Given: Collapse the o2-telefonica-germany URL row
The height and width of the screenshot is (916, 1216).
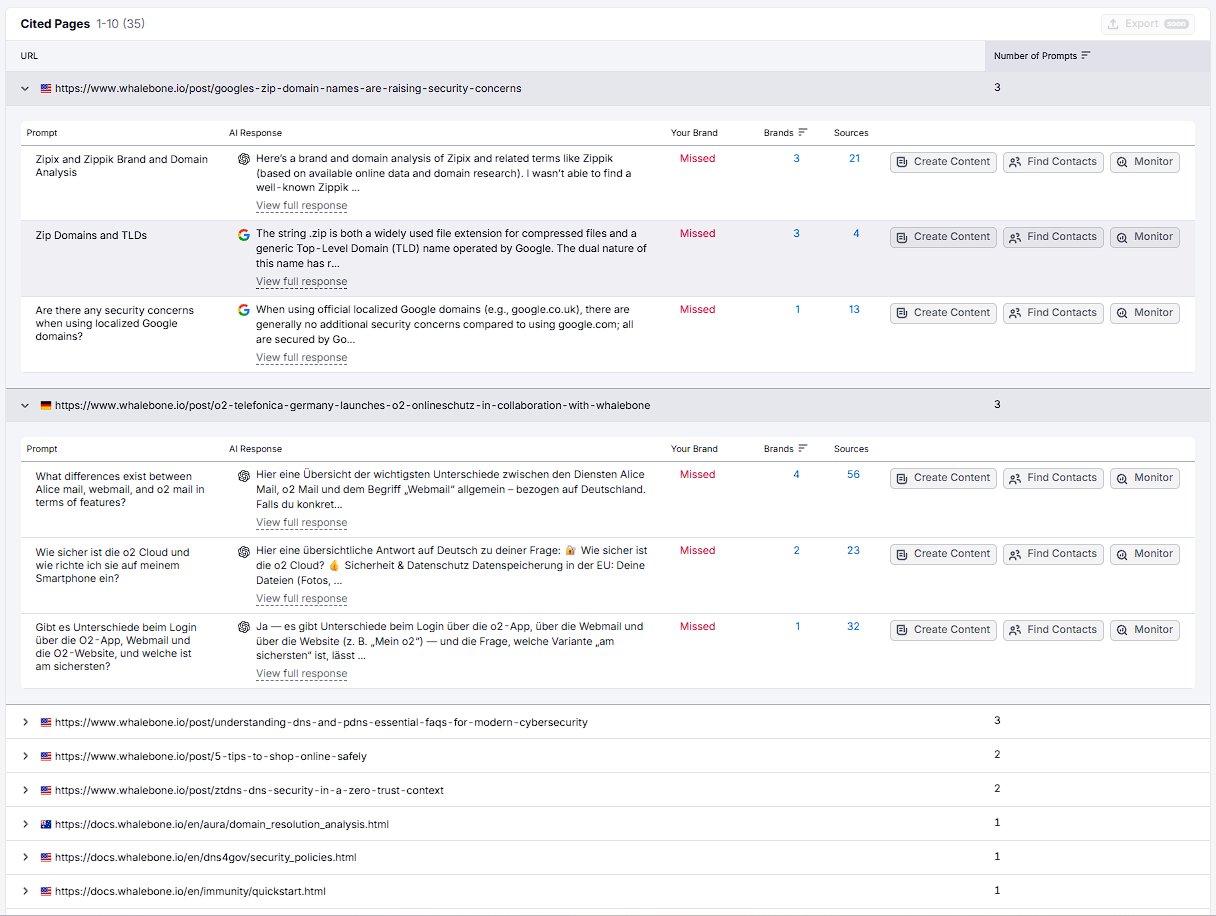Looking at the screenshot, I should click(x=25, y=405).
